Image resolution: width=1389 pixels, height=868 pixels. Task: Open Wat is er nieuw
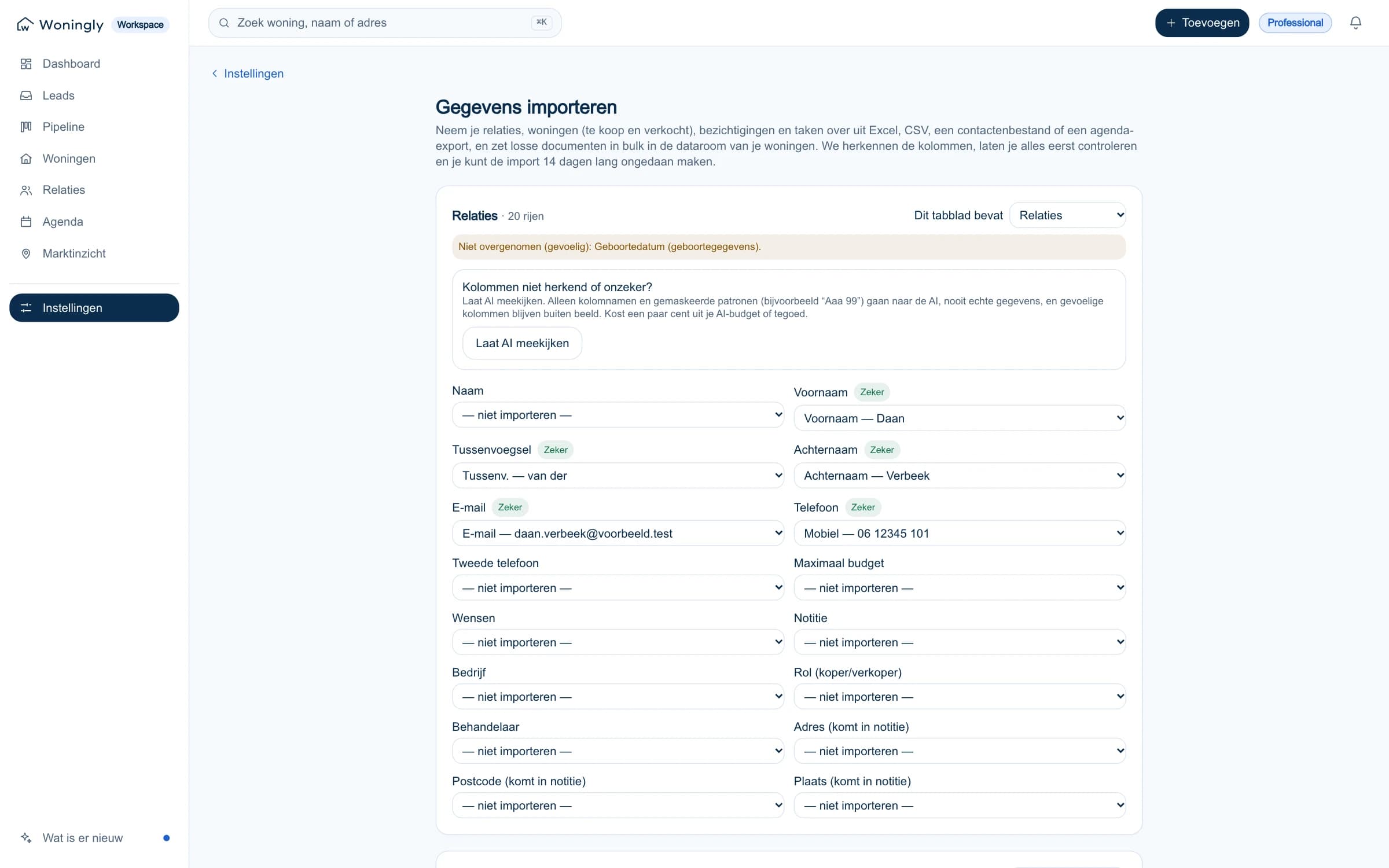(x=94, y=837)
